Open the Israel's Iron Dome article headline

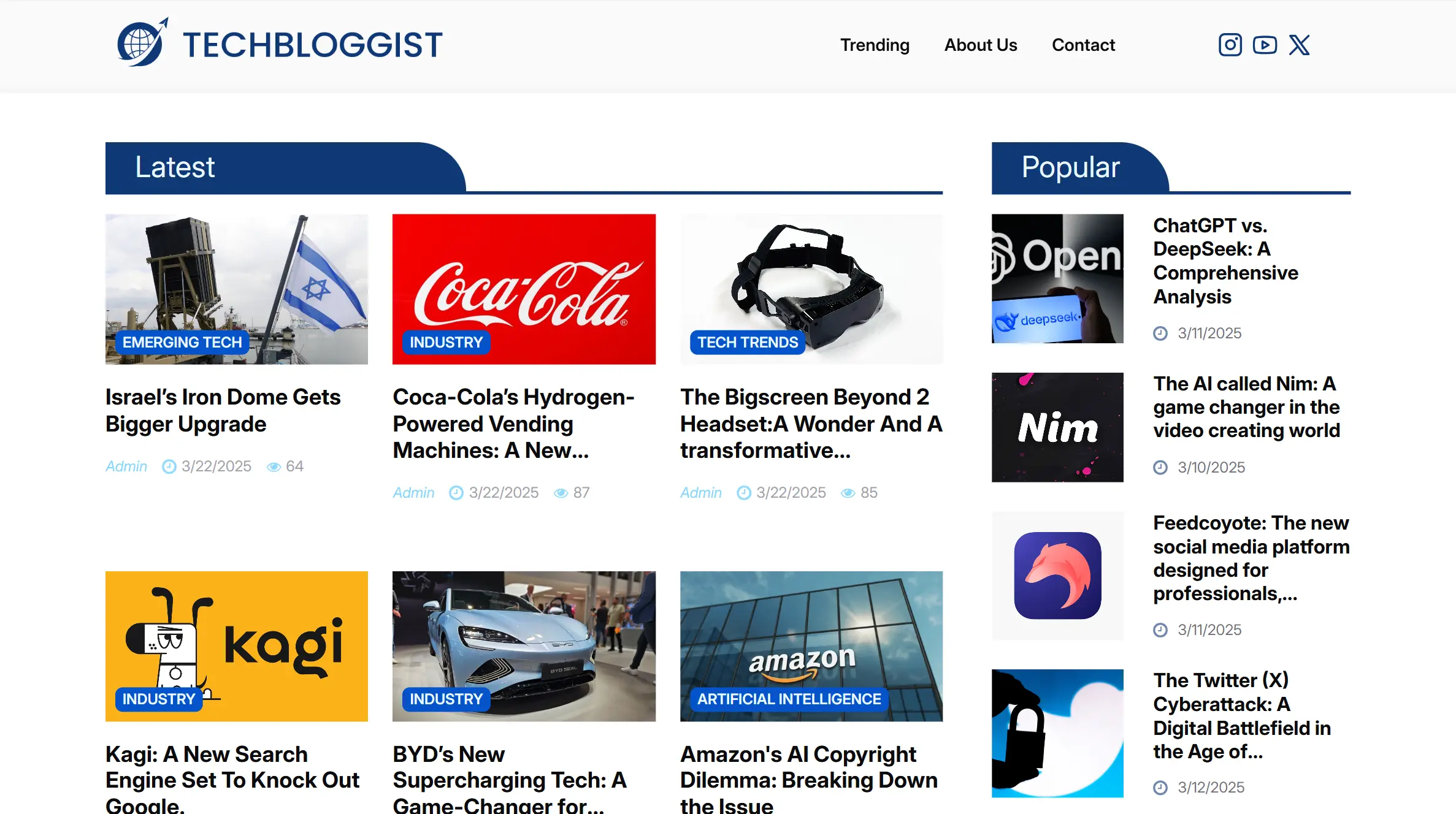(223, 410)
